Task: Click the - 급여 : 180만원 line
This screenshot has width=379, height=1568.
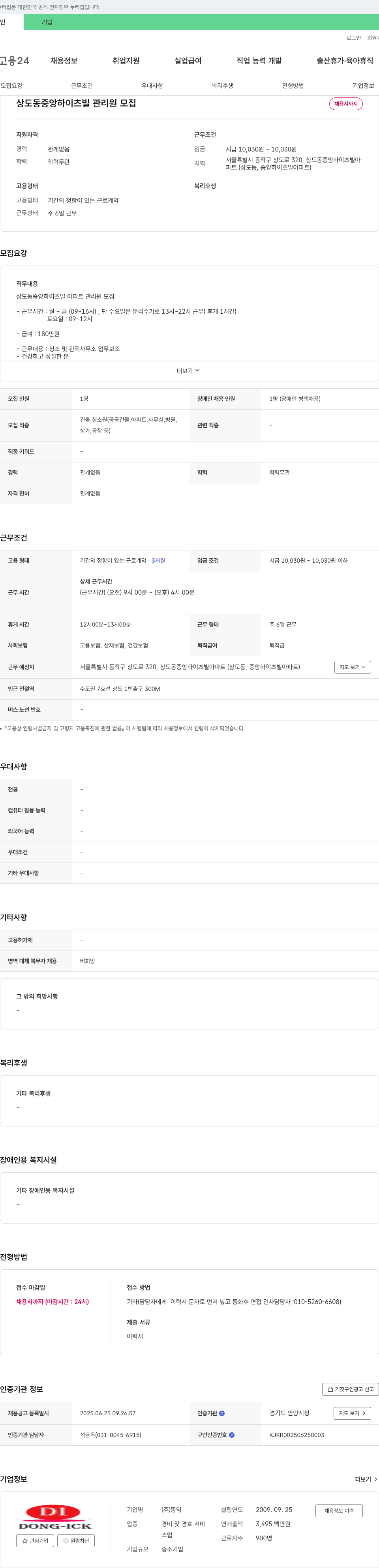Action: tap(38, 333)
